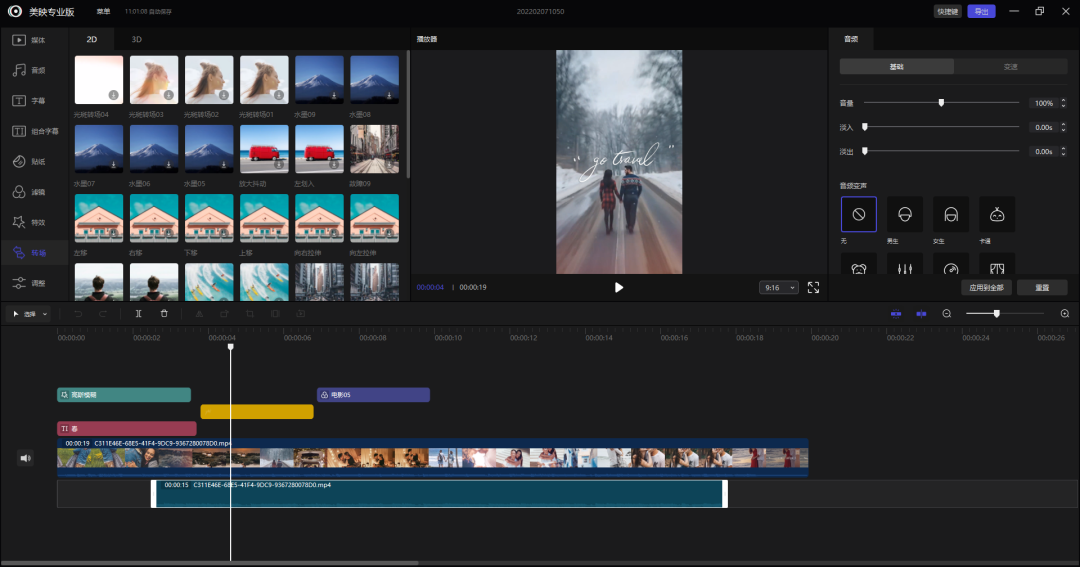Viewport: 1080px width, 567px height.
Task: Click the split clip tool
Action: point(138,313)
